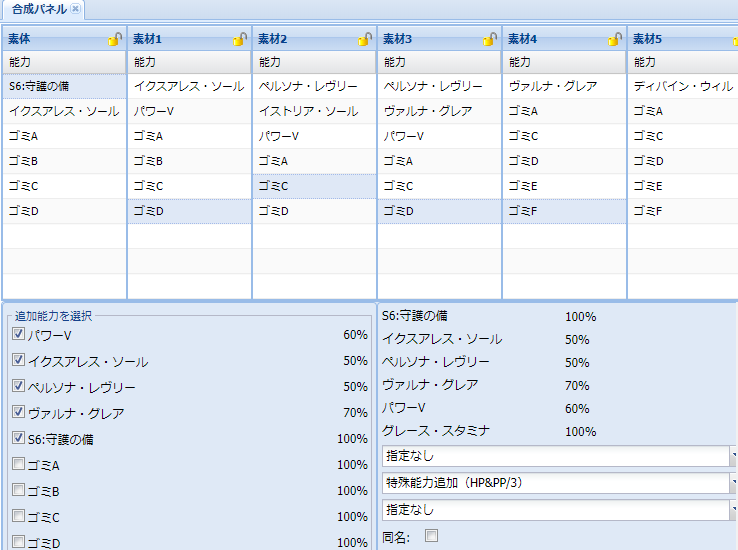Select ペルソナ・レヴリー in 素材2 list
Image resolution: width=738 pixels, height=550 pixels.
click(314, 86)
